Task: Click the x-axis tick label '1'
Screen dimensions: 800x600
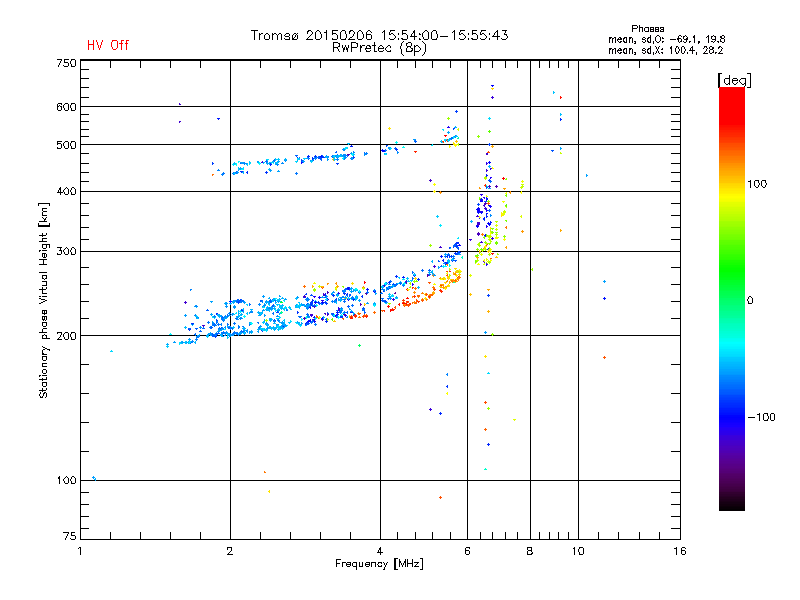Action: (x=80, y=551)
